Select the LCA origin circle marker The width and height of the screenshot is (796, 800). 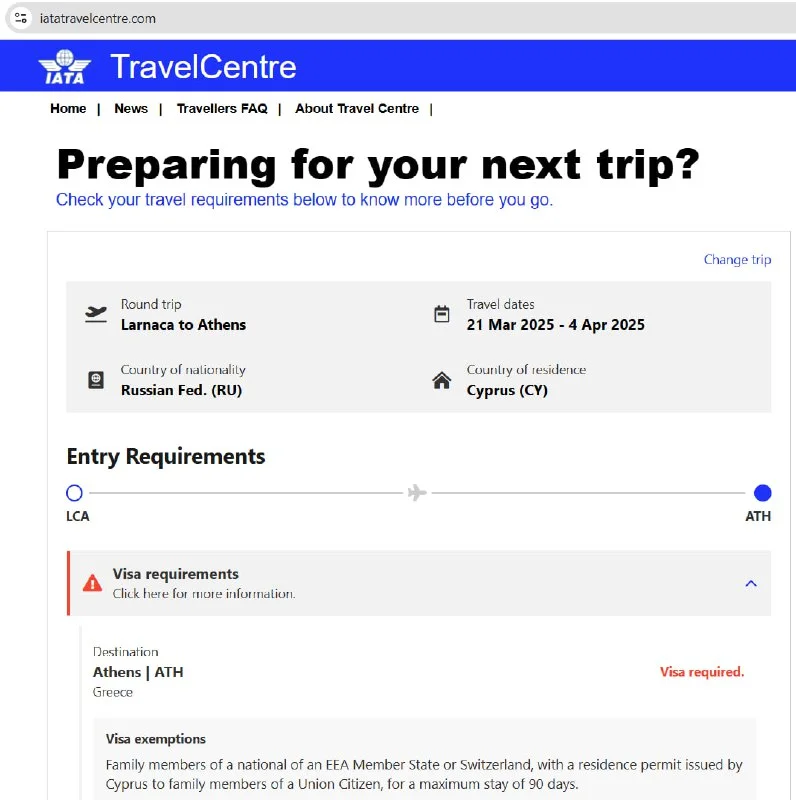[74, 493]
